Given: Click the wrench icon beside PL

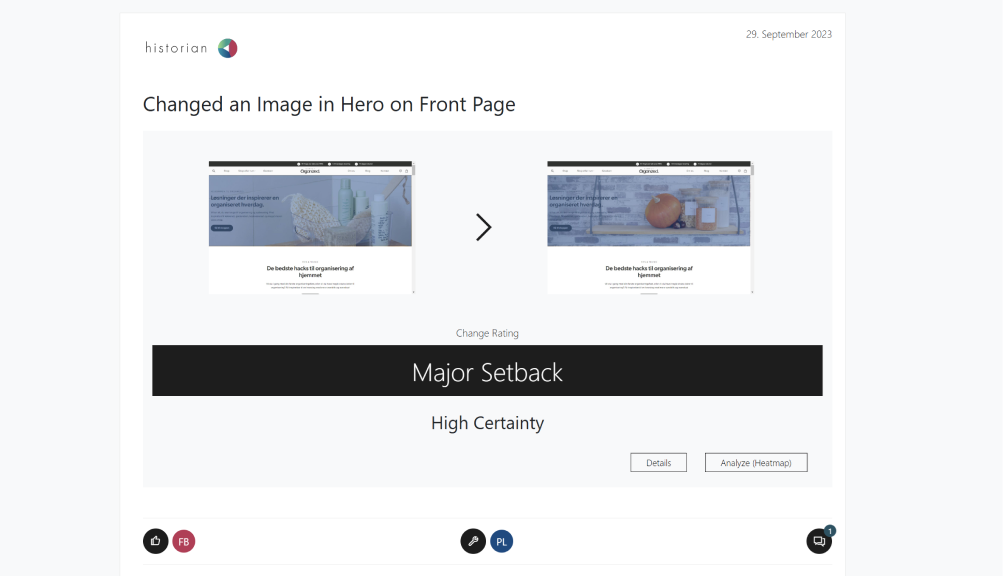Looking at the screenshot, I should click(473, 541).
